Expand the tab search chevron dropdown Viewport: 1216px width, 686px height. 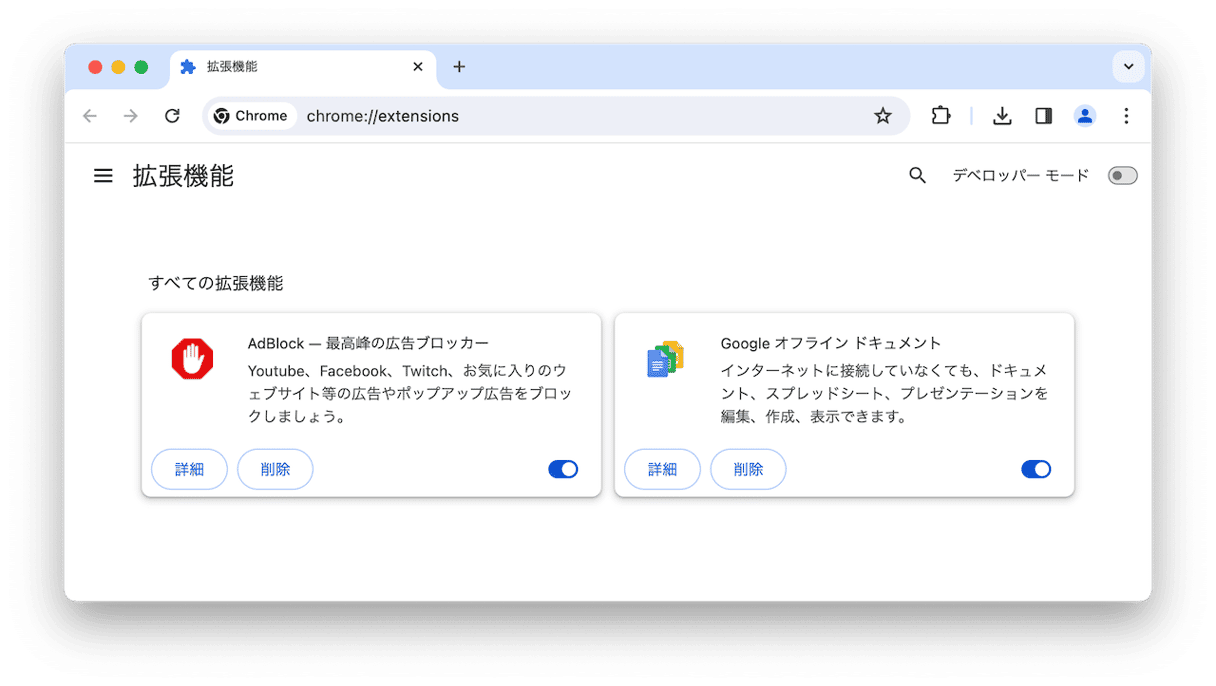(x=1128, y=67)
